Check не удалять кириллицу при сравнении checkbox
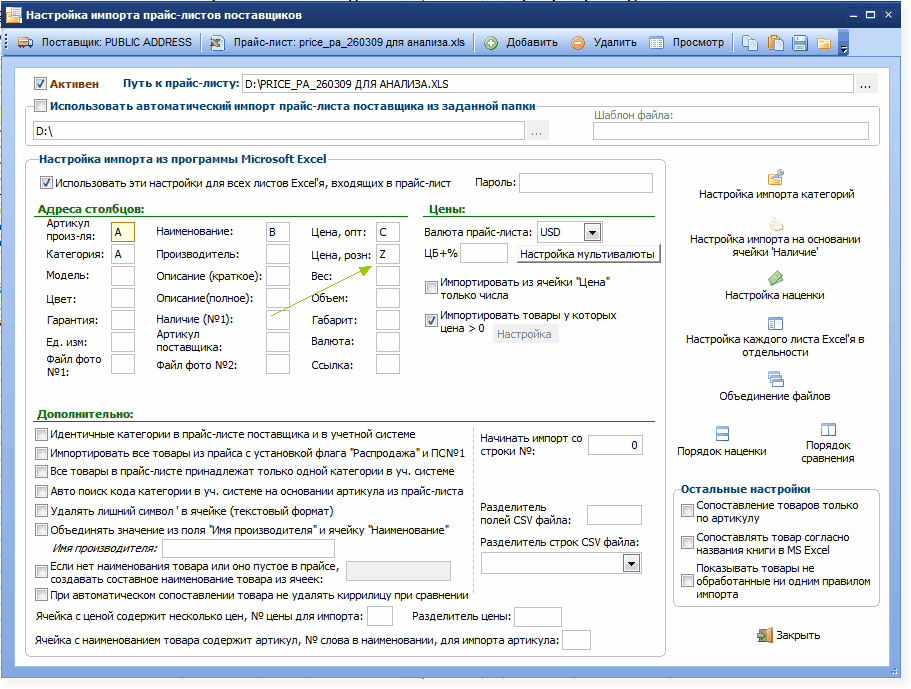911x689 pixels. click(x=41, y=595)
